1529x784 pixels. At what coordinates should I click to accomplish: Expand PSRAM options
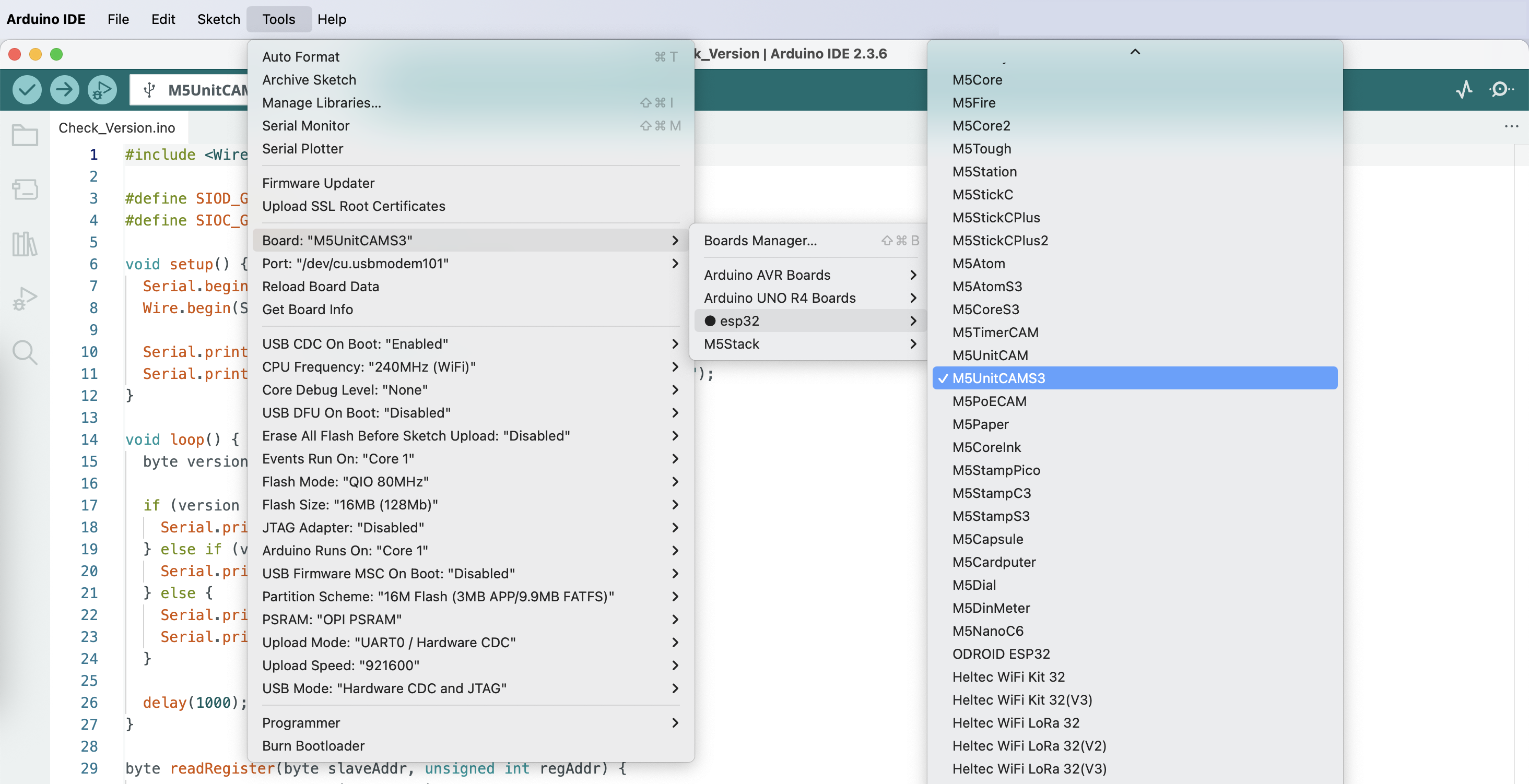click(x=471, y=620)
